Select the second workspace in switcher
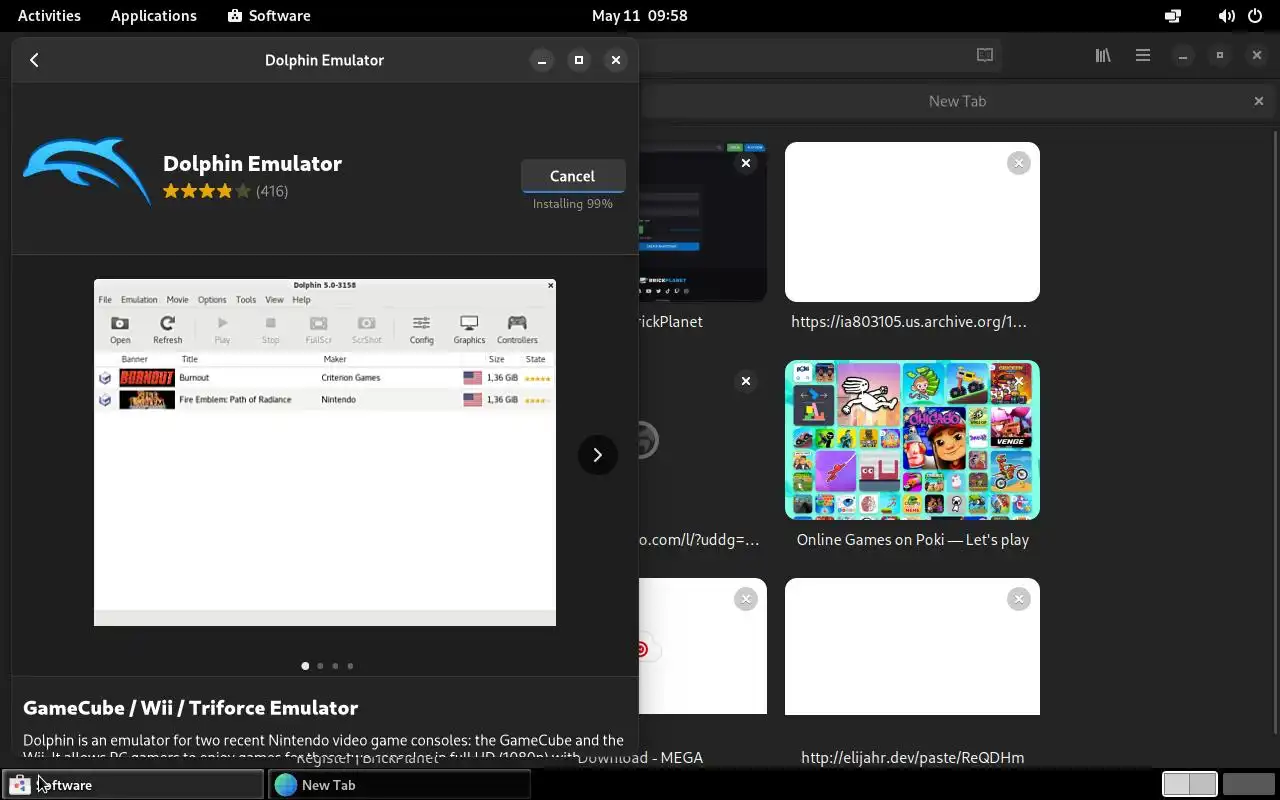Viewport: 1280px width, 800px height. point(1249,785)
